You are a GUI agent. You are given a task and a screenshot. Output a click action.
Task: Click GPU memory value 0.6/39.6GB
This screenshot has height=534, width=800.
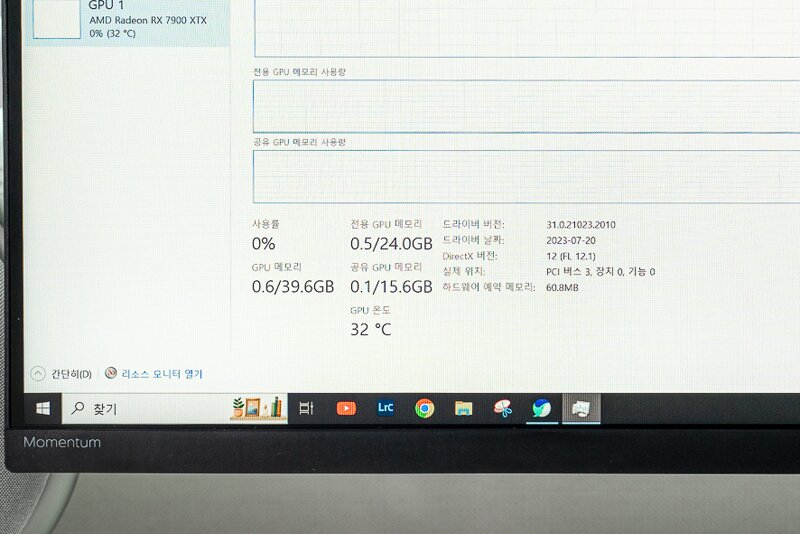click(293, 287)
